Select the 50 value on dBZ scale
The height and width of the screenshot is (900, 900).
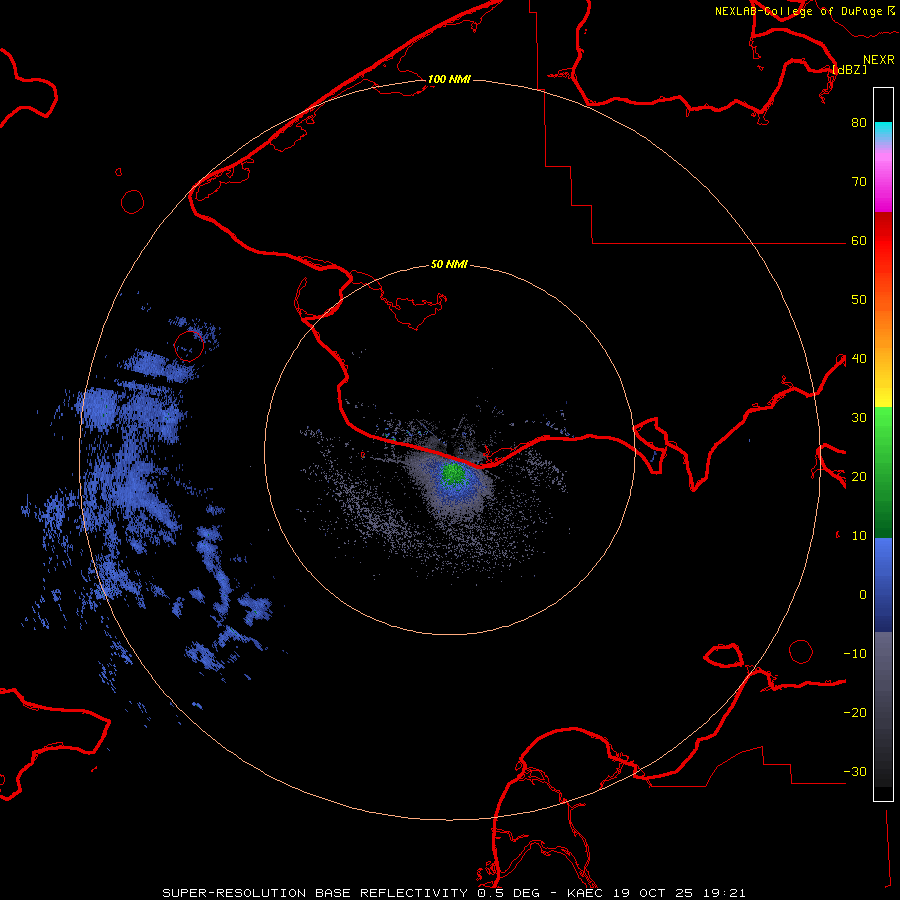pos(859,300)
